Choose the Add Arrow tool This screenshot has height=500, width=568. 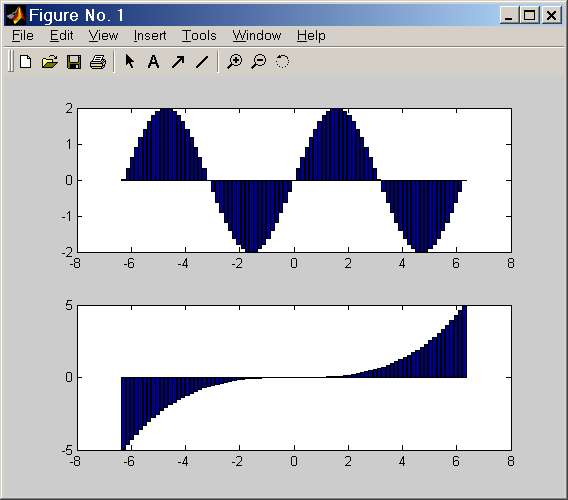pos(178,62)
